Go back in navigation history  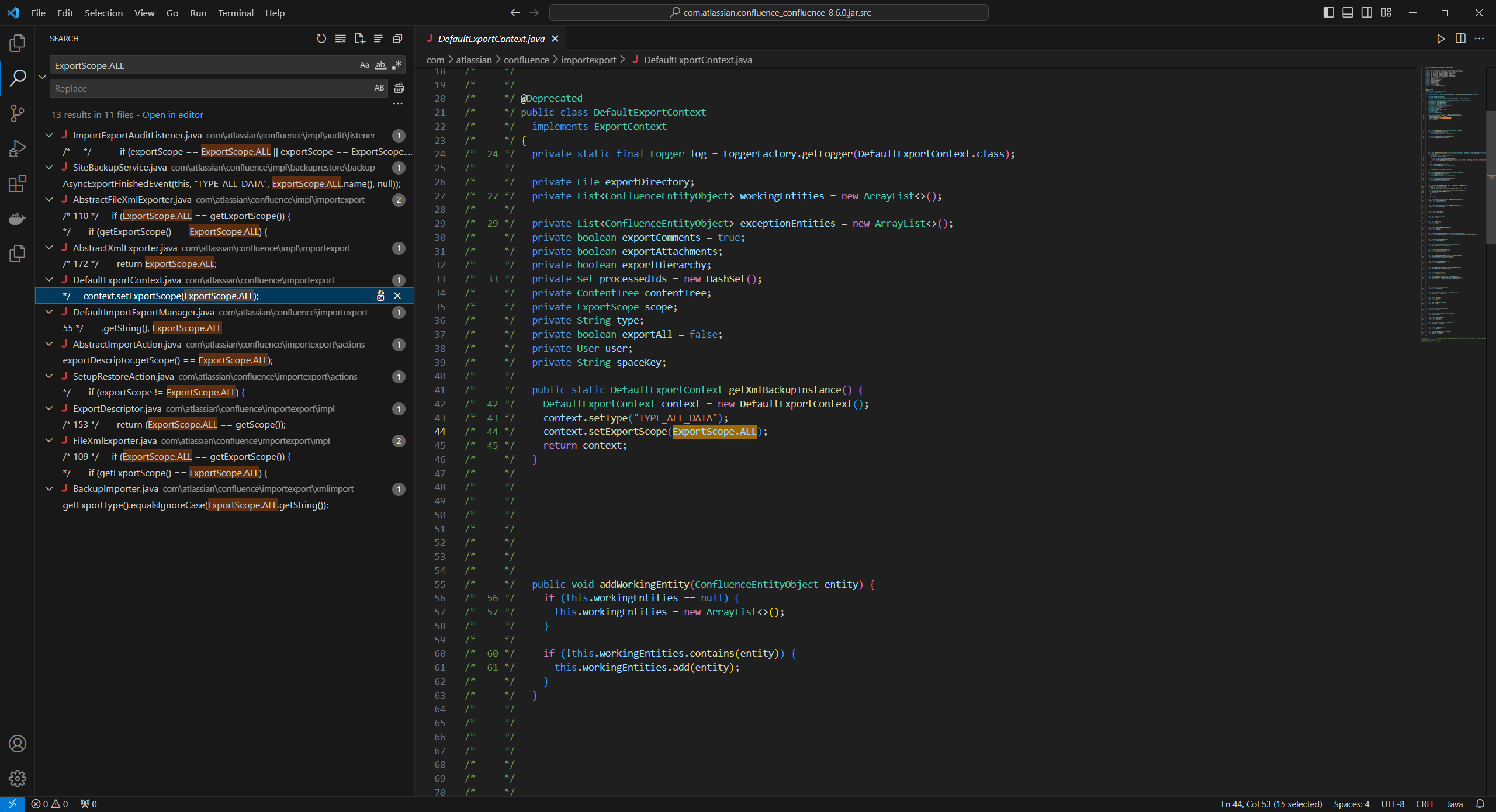515,12
